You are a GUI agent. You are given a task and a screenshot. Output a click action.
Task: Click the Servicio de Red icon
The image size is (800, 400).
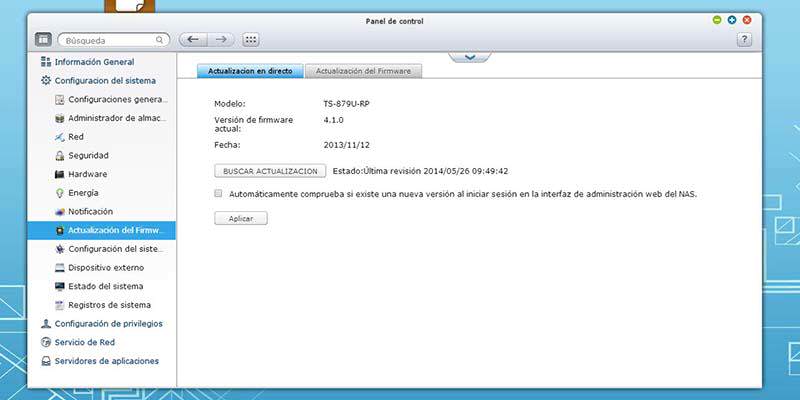pyautogui.click(x=46, y=342)
